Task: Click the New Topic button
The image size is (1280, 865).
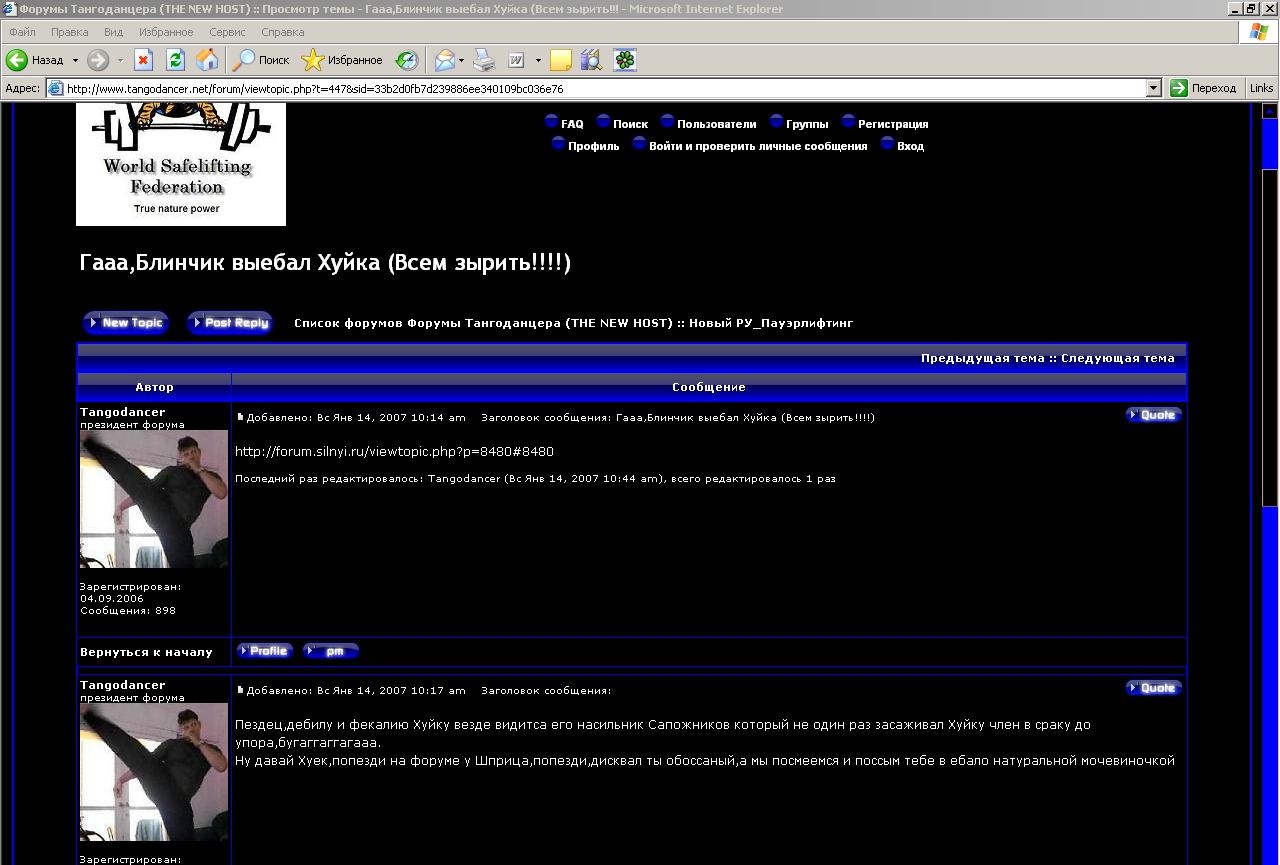Action: (126, 323)
